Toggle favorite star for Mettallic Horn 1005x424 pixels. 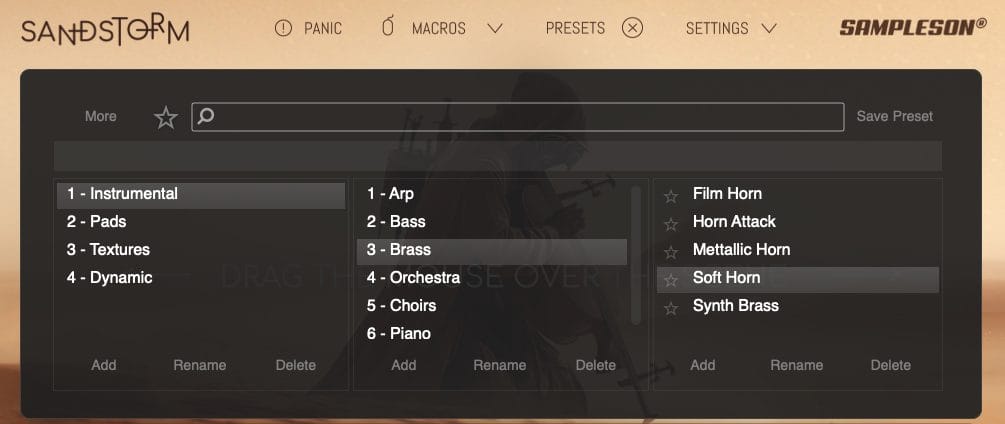(x=671, y=252)
